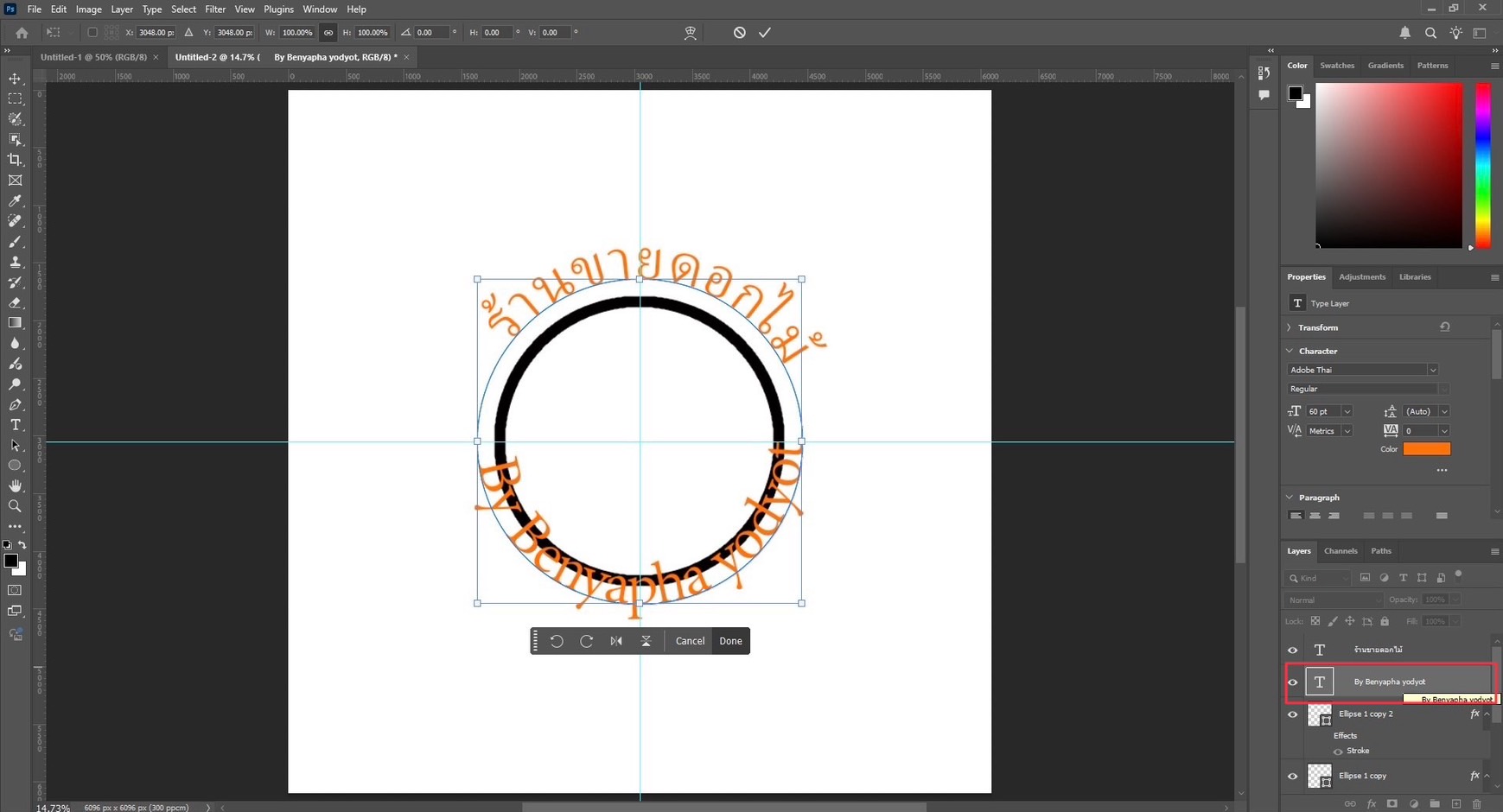Viewport: 1503px width, 812px height.
Task: Toggle the Stroke effect visibility
Action: [x=1338, y=752]
